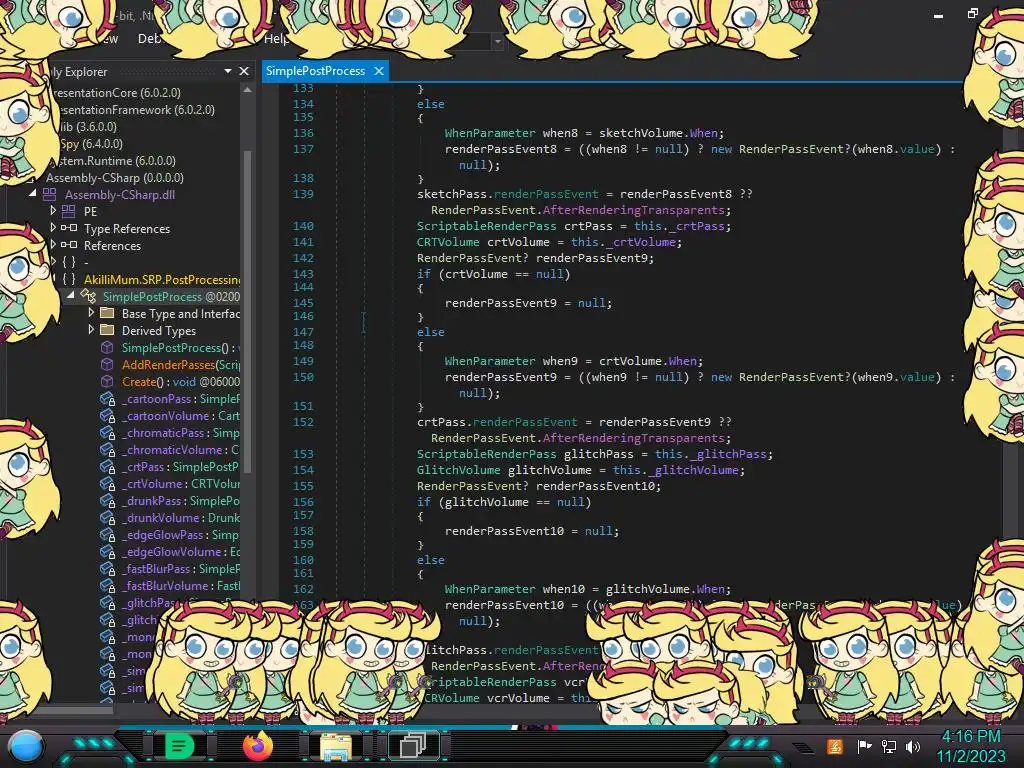Click the Java update tray icon
This screenshot has height=768, width=1024.
pyautogui.click(x=835, y=746)
